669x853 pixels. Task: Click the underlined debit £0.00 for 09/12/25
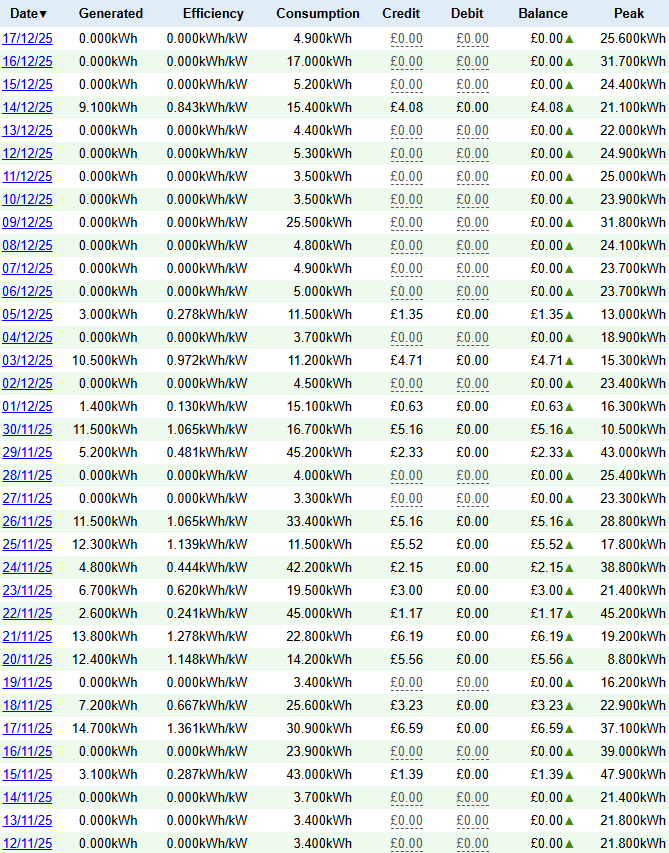(x=472, y=223)
